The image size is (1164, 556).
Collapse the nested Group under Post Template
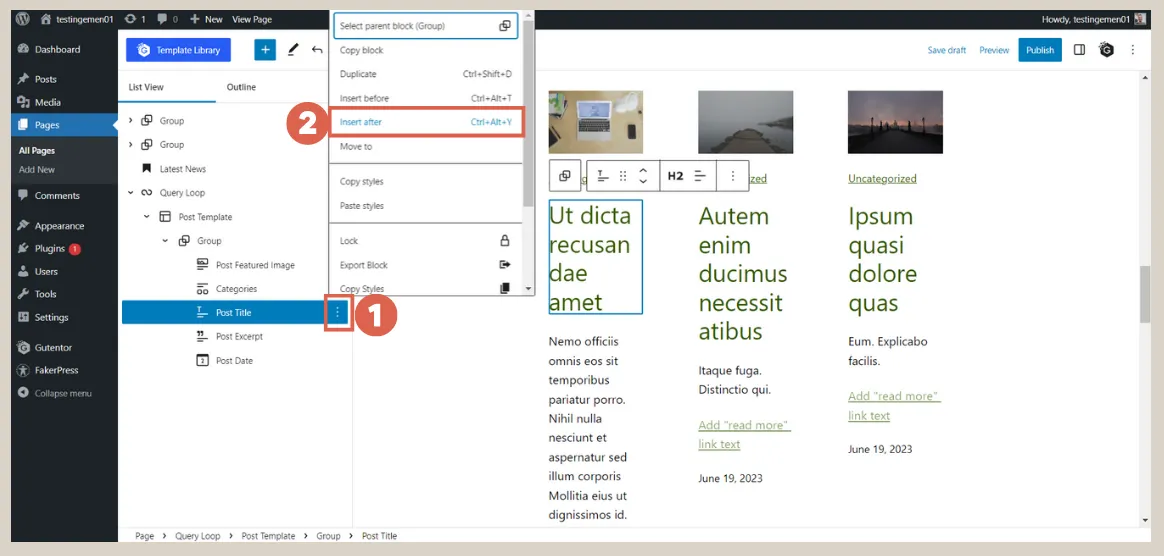[165, 241]
